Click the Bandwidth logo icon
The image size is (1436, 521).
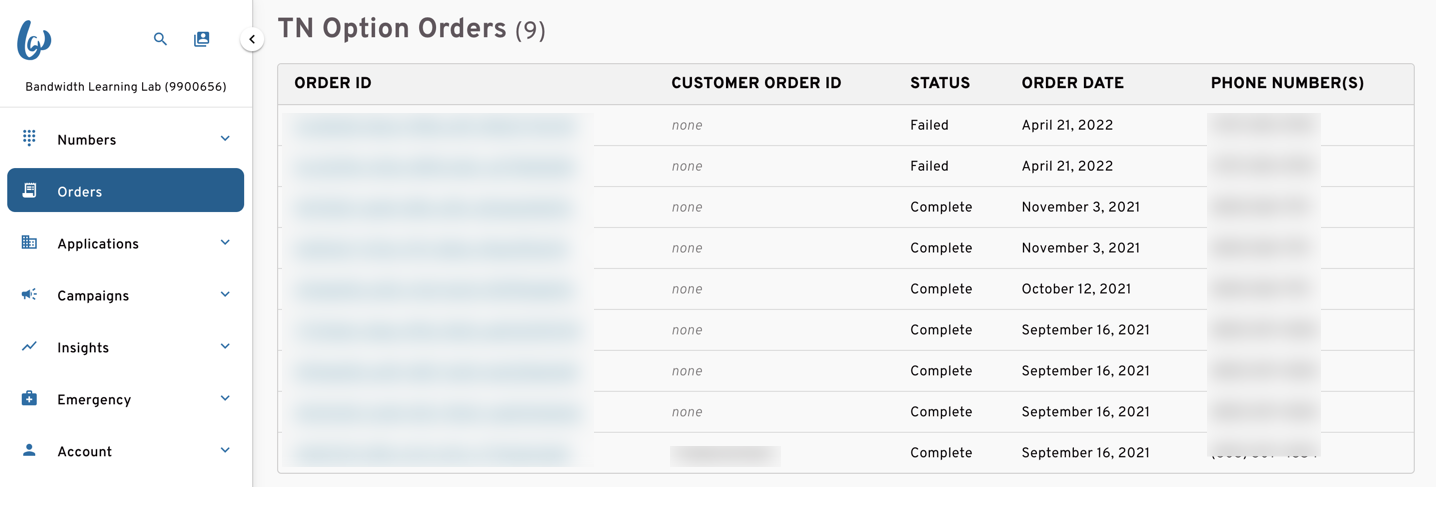[34, 39]
